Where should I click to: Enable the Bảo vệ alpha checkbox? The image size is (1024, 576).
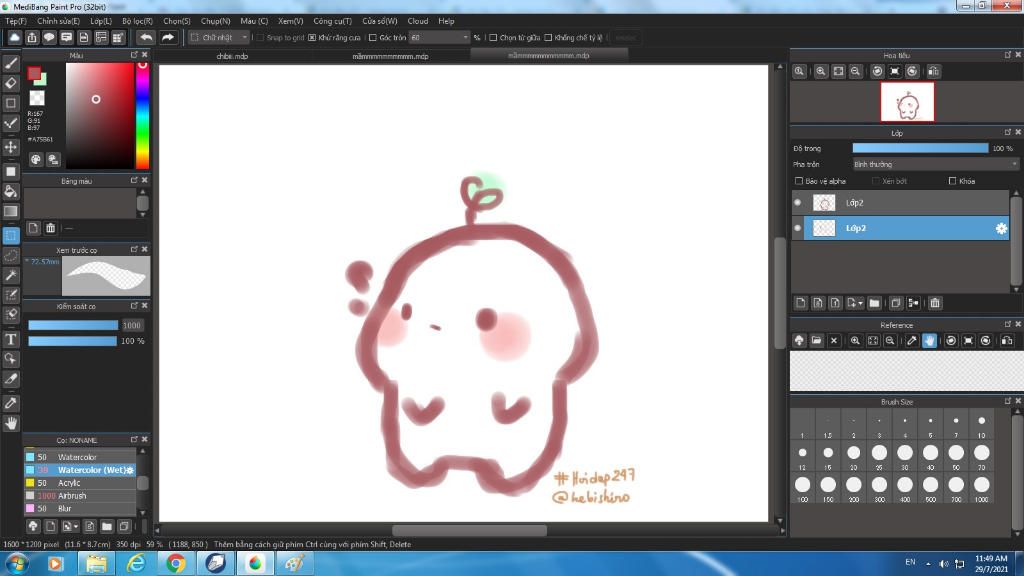coord(799,181)
